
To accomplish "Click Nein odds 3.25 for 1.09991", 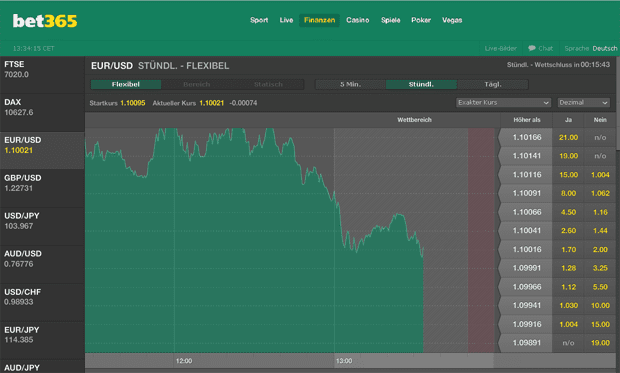I will tap(600, 268).
